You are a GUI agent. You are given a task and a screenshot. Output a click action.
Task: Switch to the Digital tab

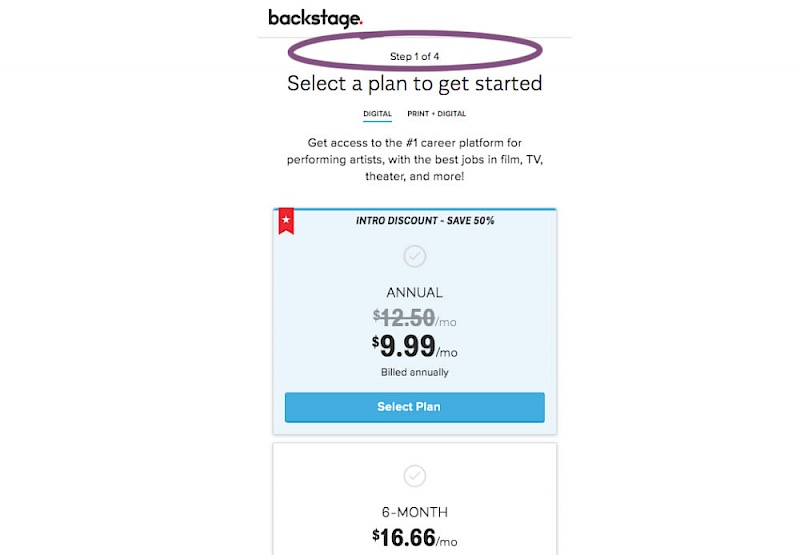click(377, 114)
